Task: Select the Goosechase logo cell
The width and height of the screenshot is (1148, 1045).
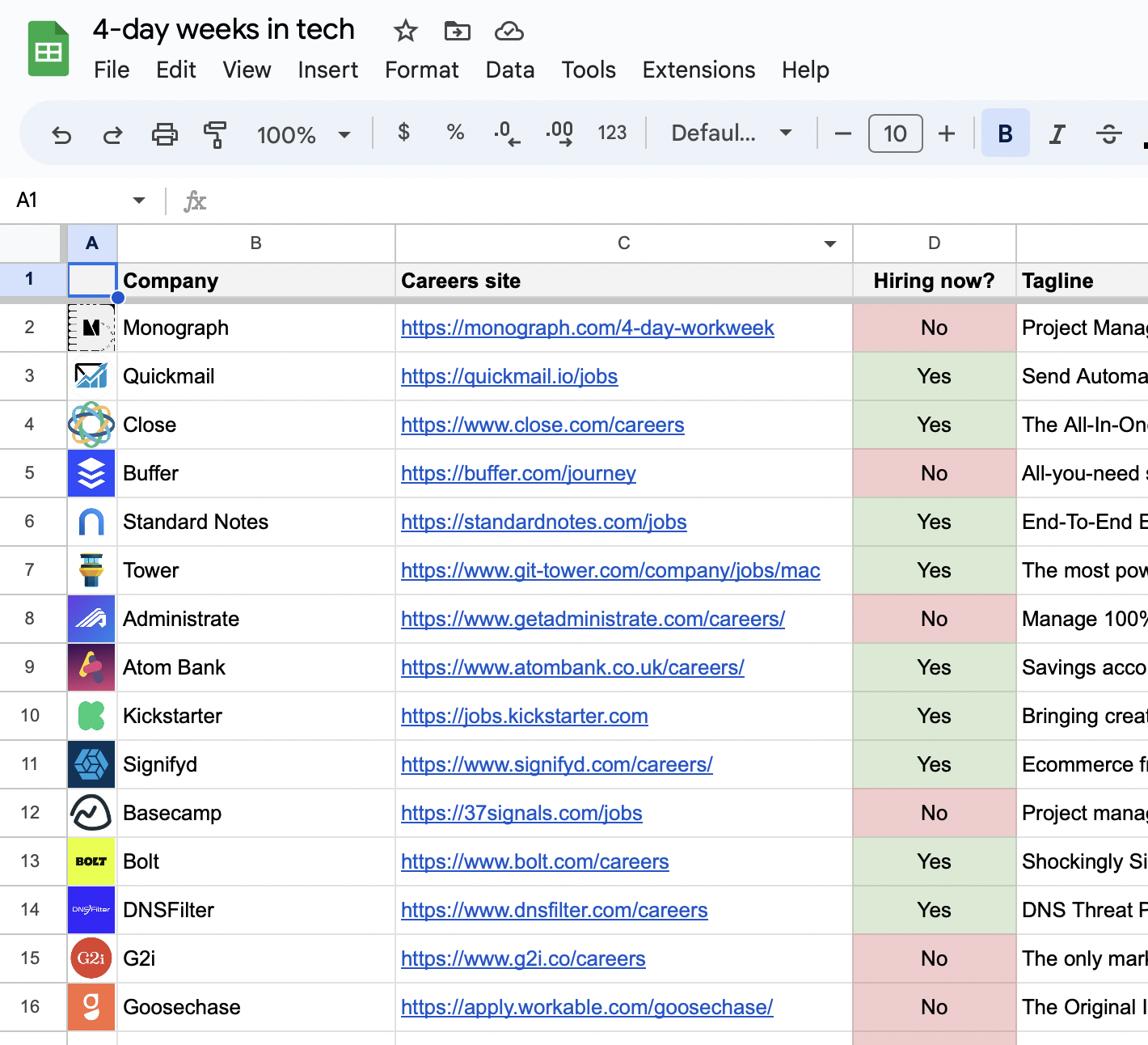Action: pos(91,1007)
